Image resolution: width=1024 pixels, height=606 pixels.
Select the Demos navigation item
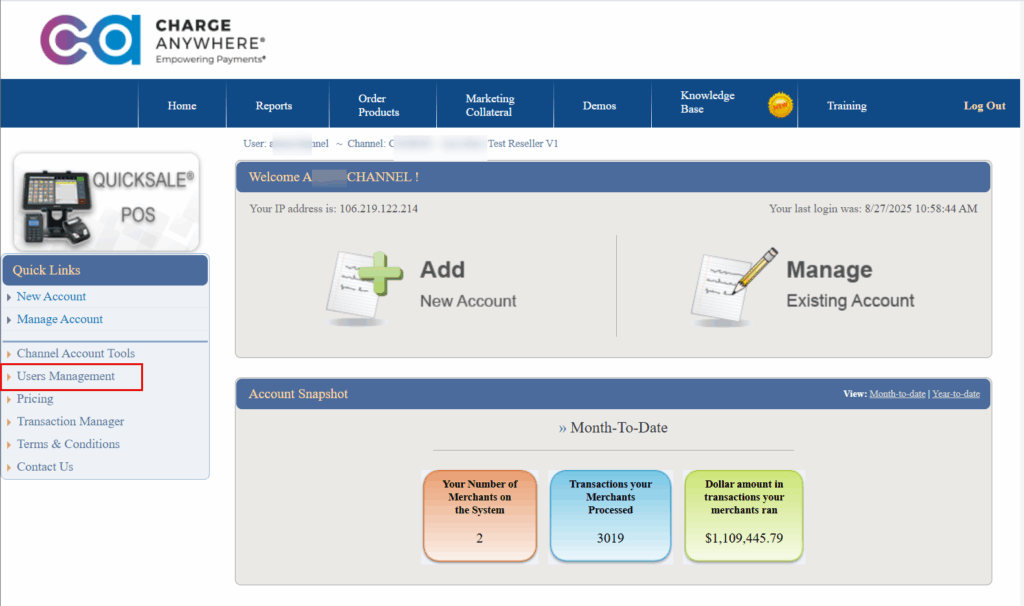pyautogui.click(x=599, y=106)
